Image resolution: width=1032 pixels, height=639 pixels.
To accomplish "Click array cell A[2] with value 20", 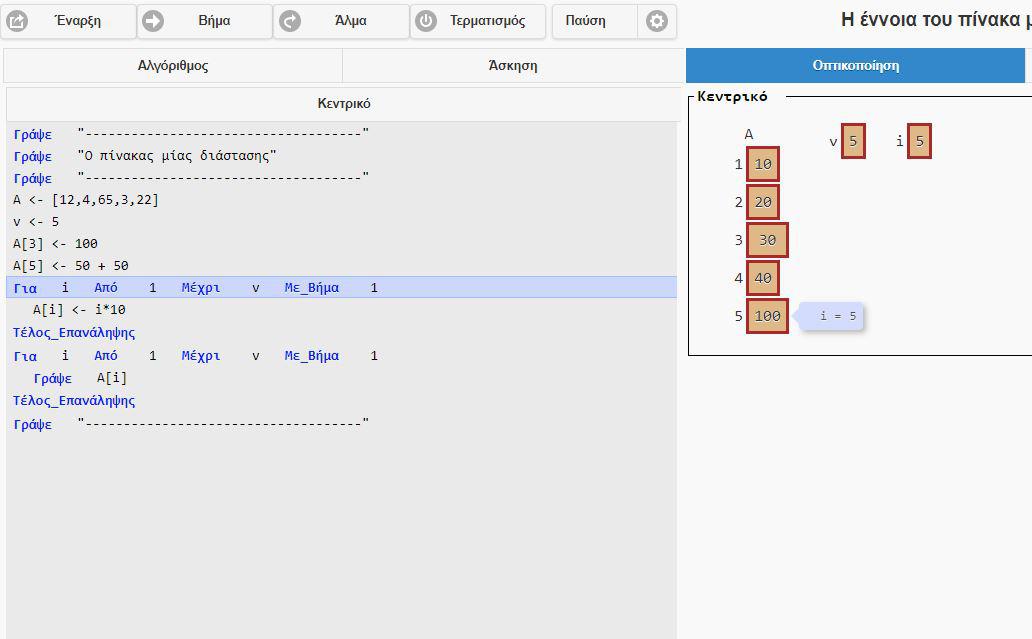I will 763,202.
